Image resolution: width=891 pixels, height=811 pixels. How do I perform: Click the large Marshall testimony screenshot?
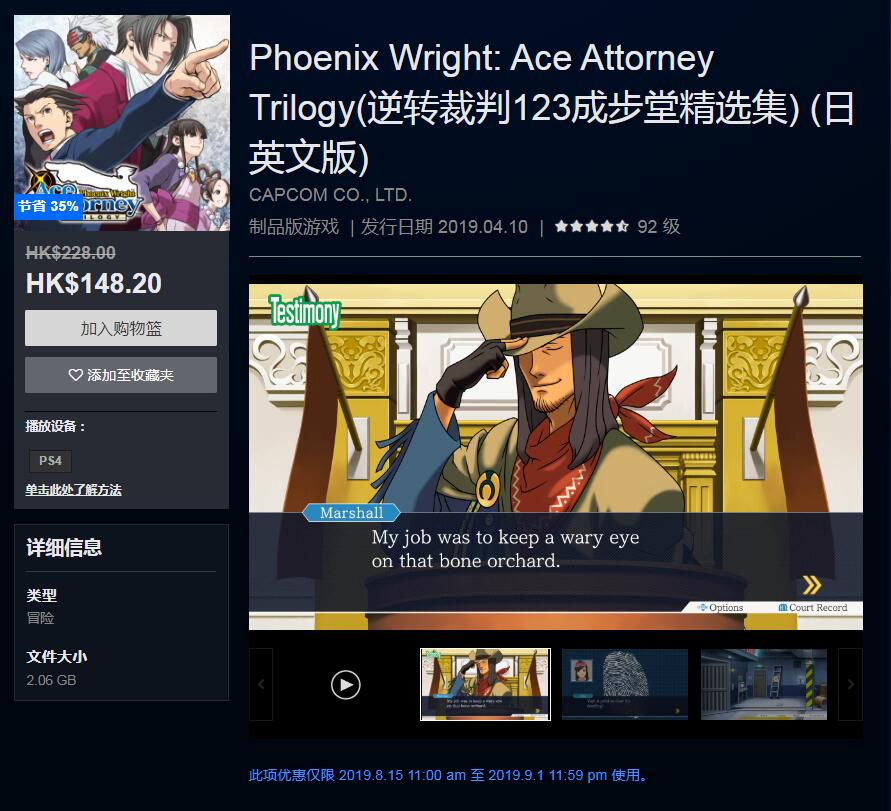pos(556,456)
